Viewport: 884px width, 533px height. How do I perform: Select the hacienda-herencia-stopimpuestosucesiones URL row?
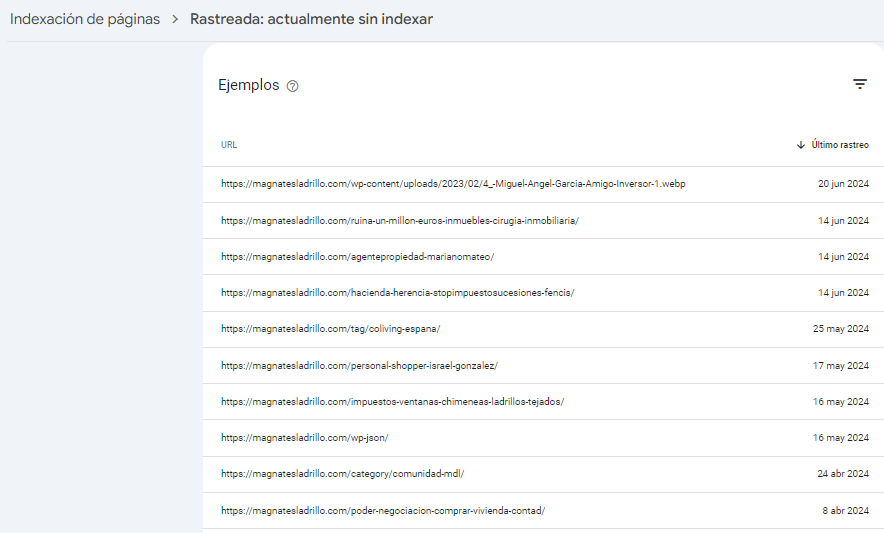click(x=543, y=293)
